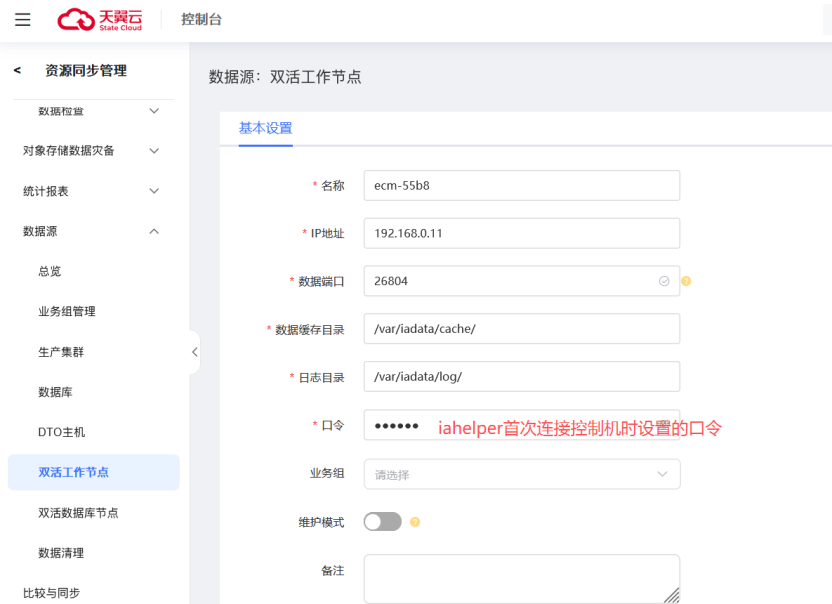Open 业务组管理 from the sidebar
This screenshot has width=832, height=604.
[x=67, y=311]
